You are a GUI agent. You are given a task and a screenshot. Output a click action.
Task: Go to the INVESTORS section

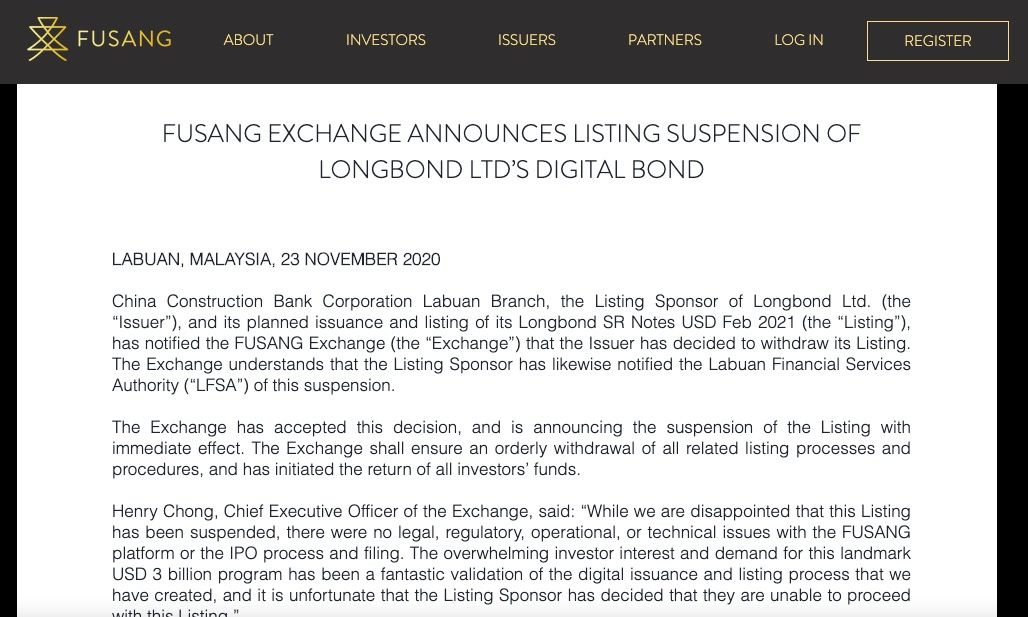point(385,40)
